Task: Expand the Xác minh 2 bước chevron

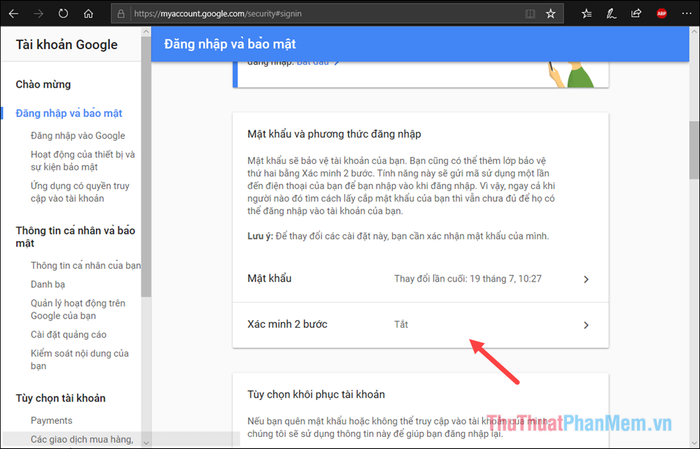Action: [x=586, y=325]
